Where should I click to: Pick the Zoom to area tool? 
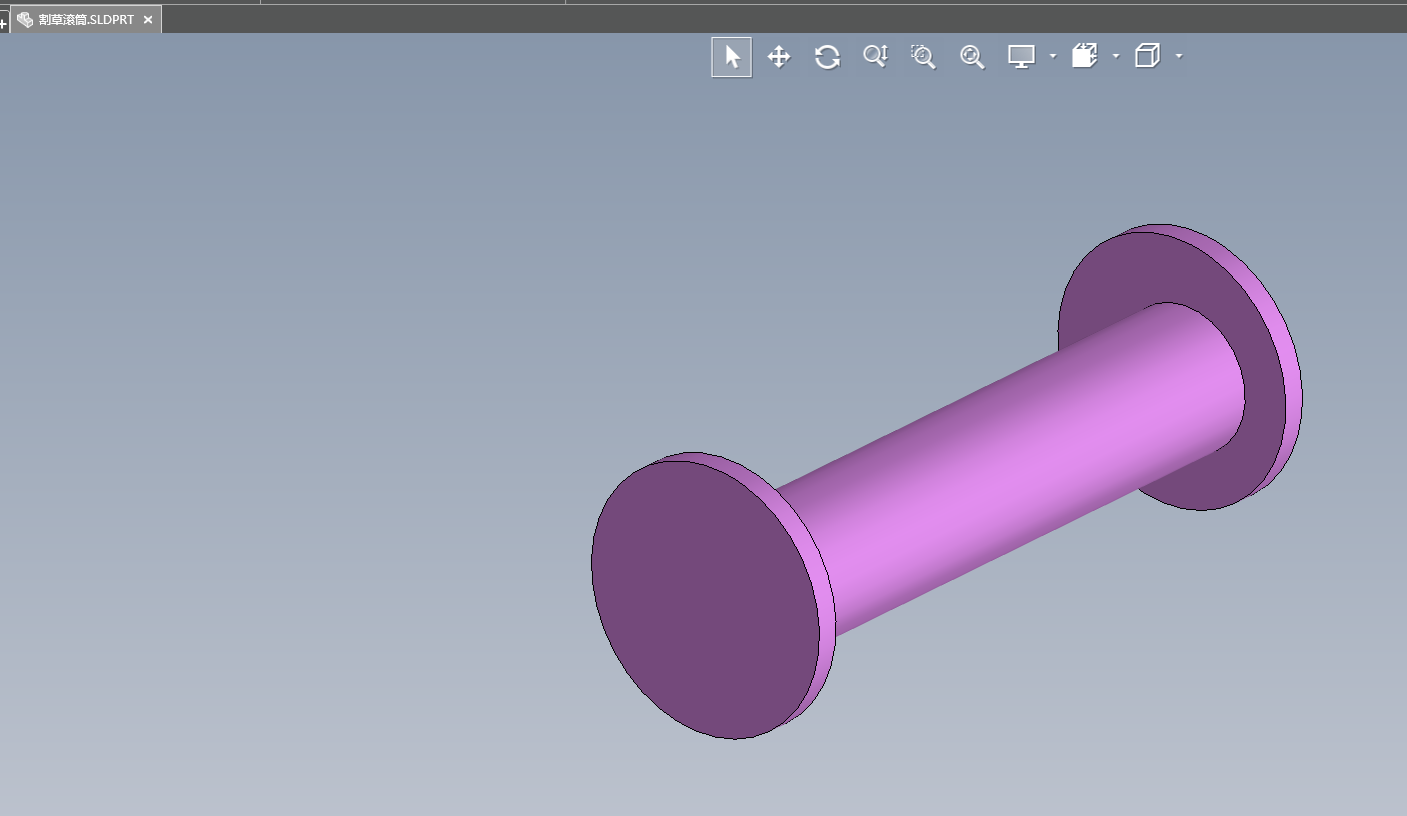click(923, 57)
